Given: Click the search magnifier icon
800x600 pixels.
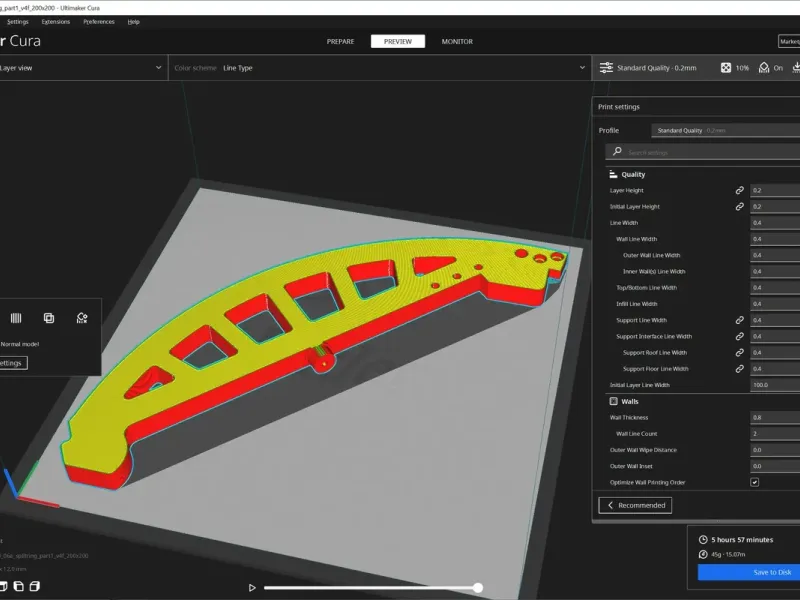Looking at the screenshot, I should 617,152.
